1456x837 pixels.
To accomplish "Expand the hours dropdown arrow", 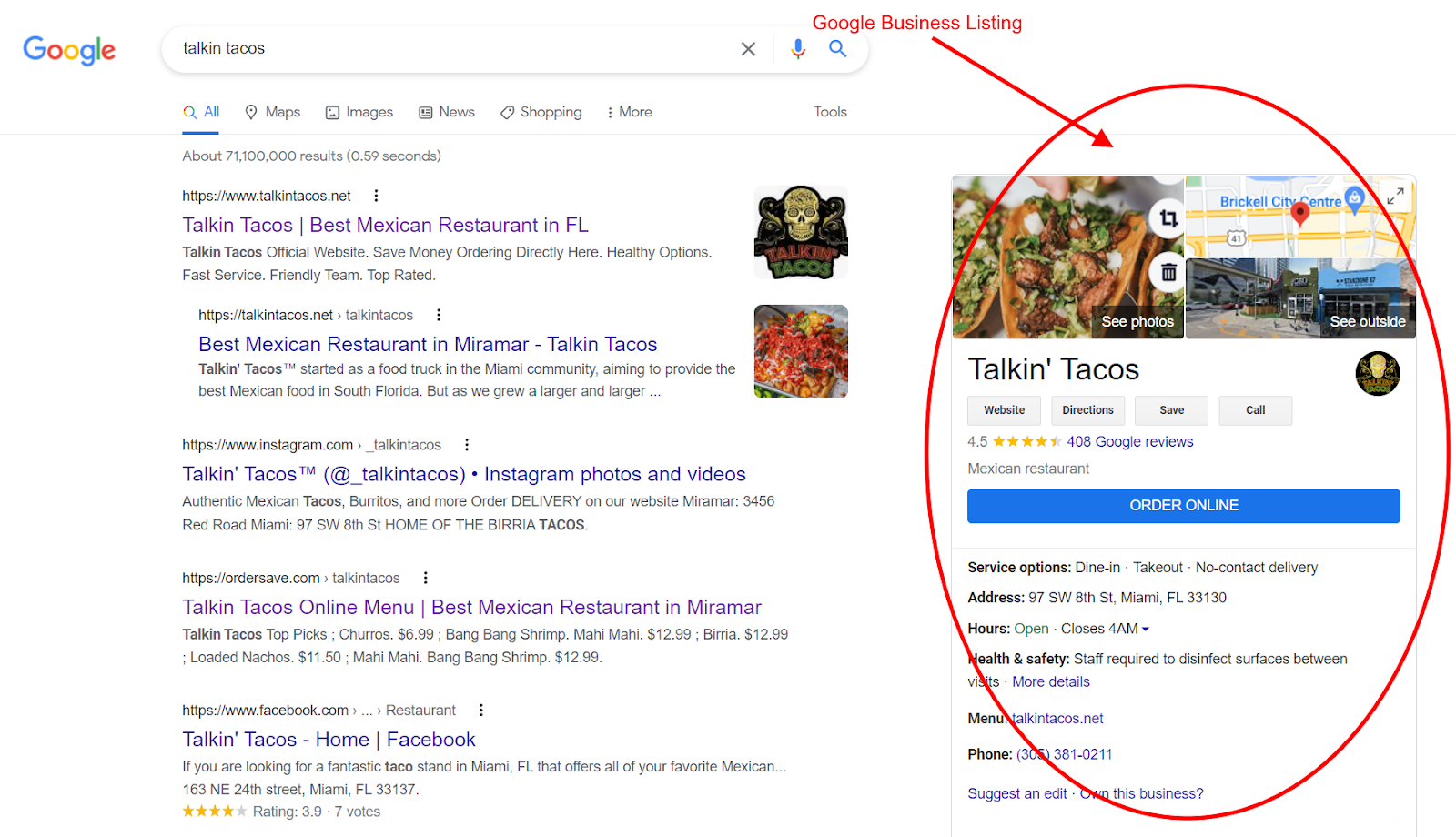I will click(1146, 630).
